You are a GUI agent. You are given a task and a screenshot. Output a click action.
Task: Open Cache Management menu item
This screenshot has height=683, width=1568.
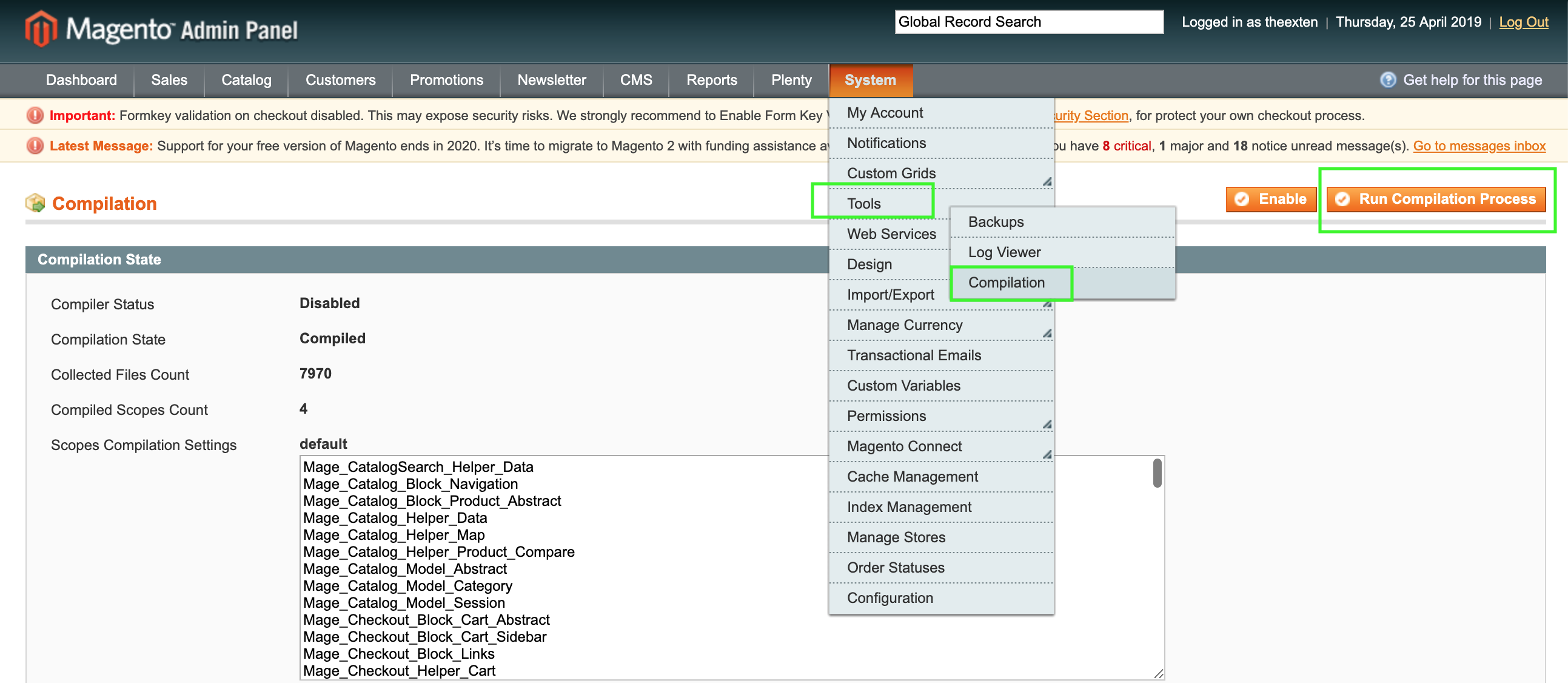(941, 477)
